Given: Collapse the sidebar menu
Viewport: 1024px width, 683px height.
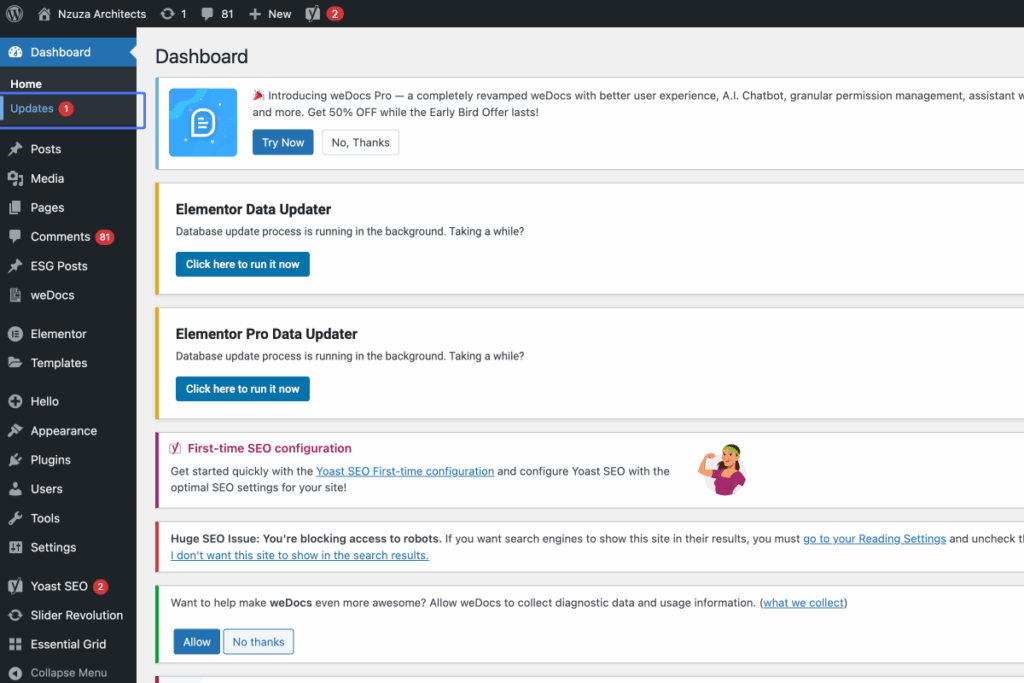Looking at the screenshot, I should click(57, 673).
